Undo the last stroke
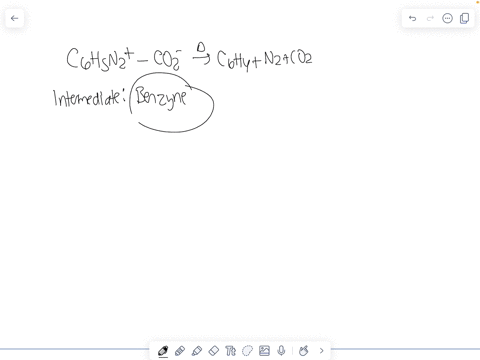 click(412, 18)
